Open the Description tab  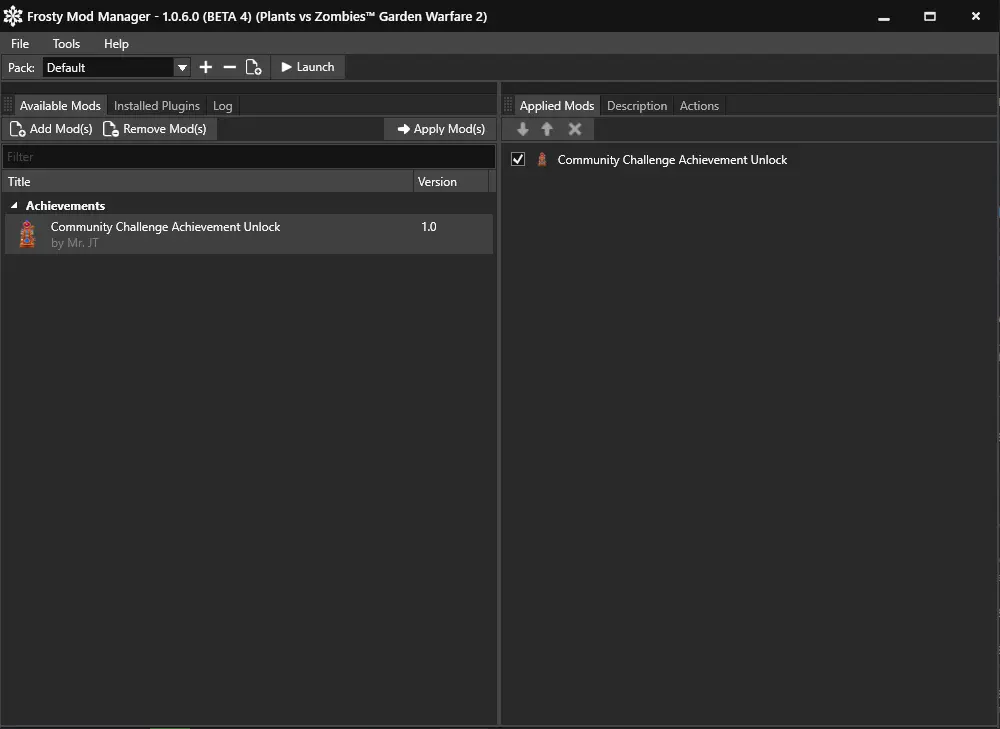click(x=637, y=106)
